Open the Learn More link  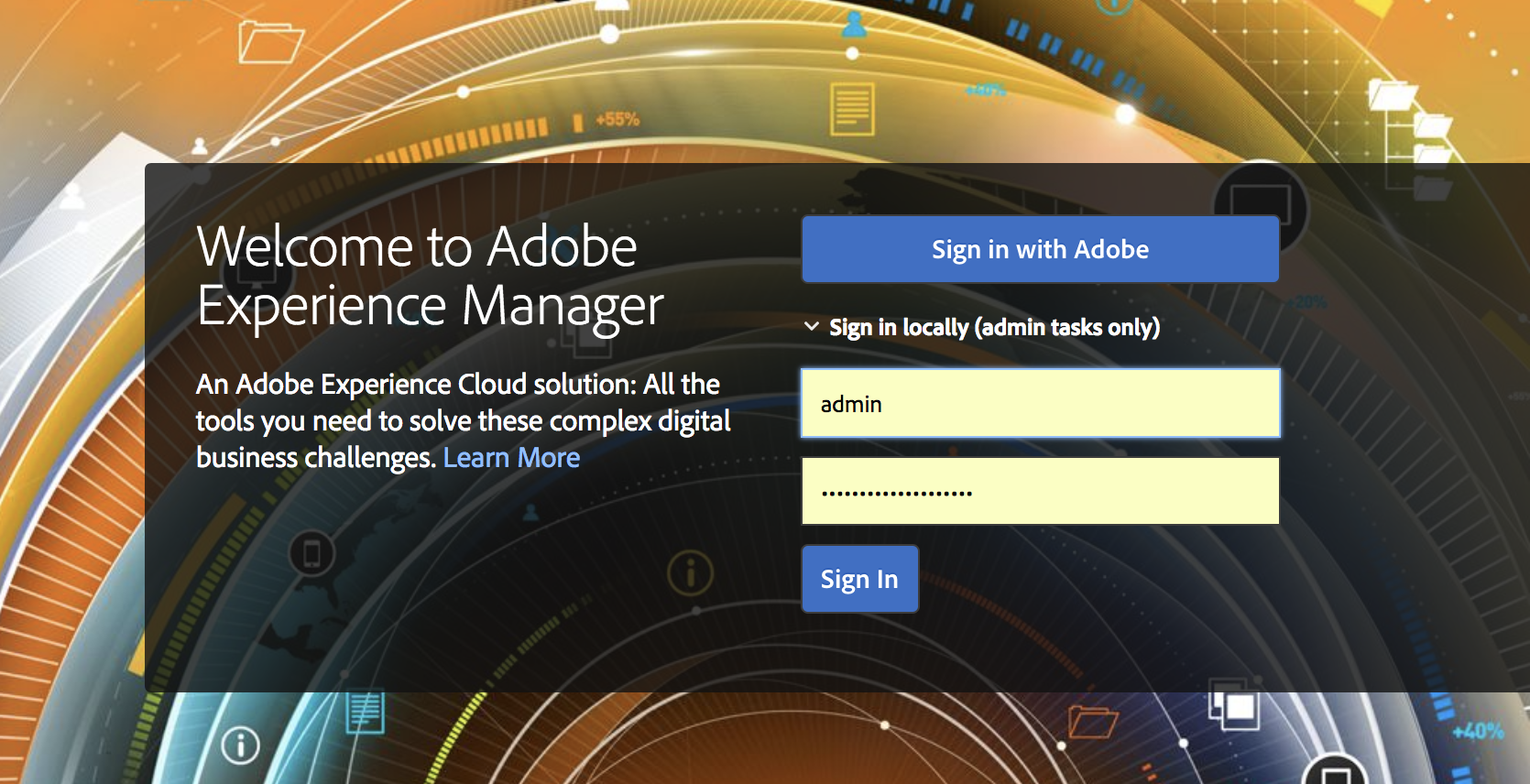click(511, 457)
